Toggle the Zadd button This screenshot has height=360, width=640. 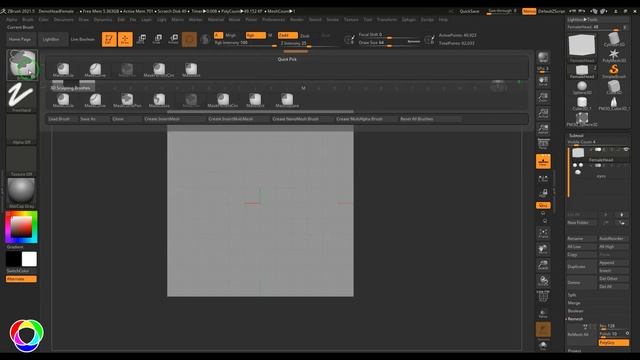coord(287,36)
